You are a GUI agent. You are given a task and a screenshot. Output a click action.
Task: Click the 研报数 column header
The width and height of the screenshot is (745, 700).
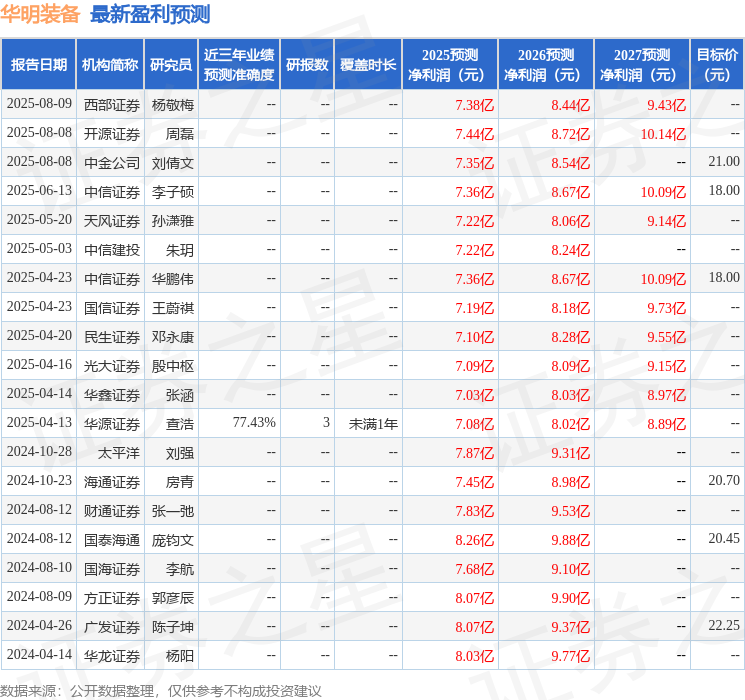coord(307,65)
